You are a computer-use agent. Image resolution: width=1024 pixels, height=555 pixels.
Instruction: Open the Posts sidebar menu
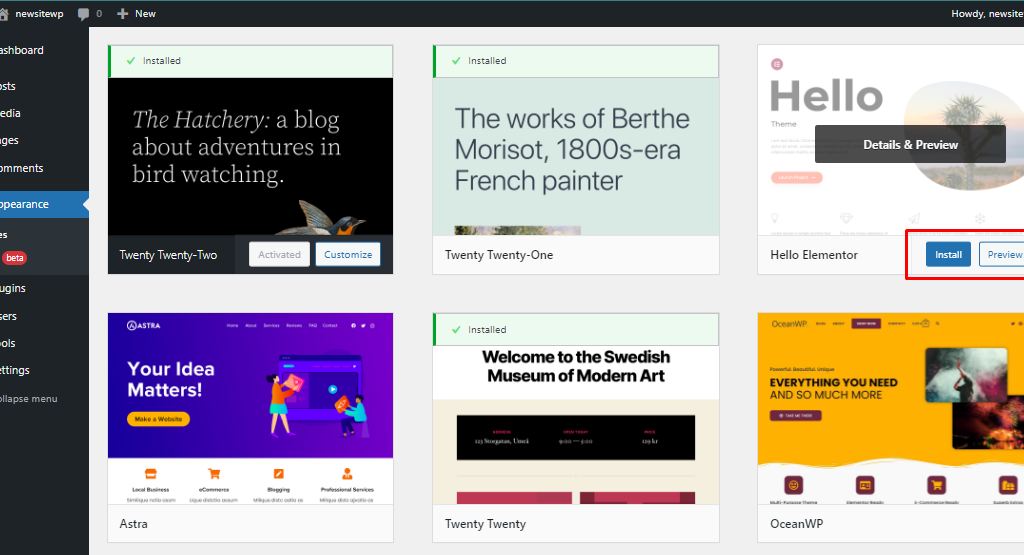8,86
